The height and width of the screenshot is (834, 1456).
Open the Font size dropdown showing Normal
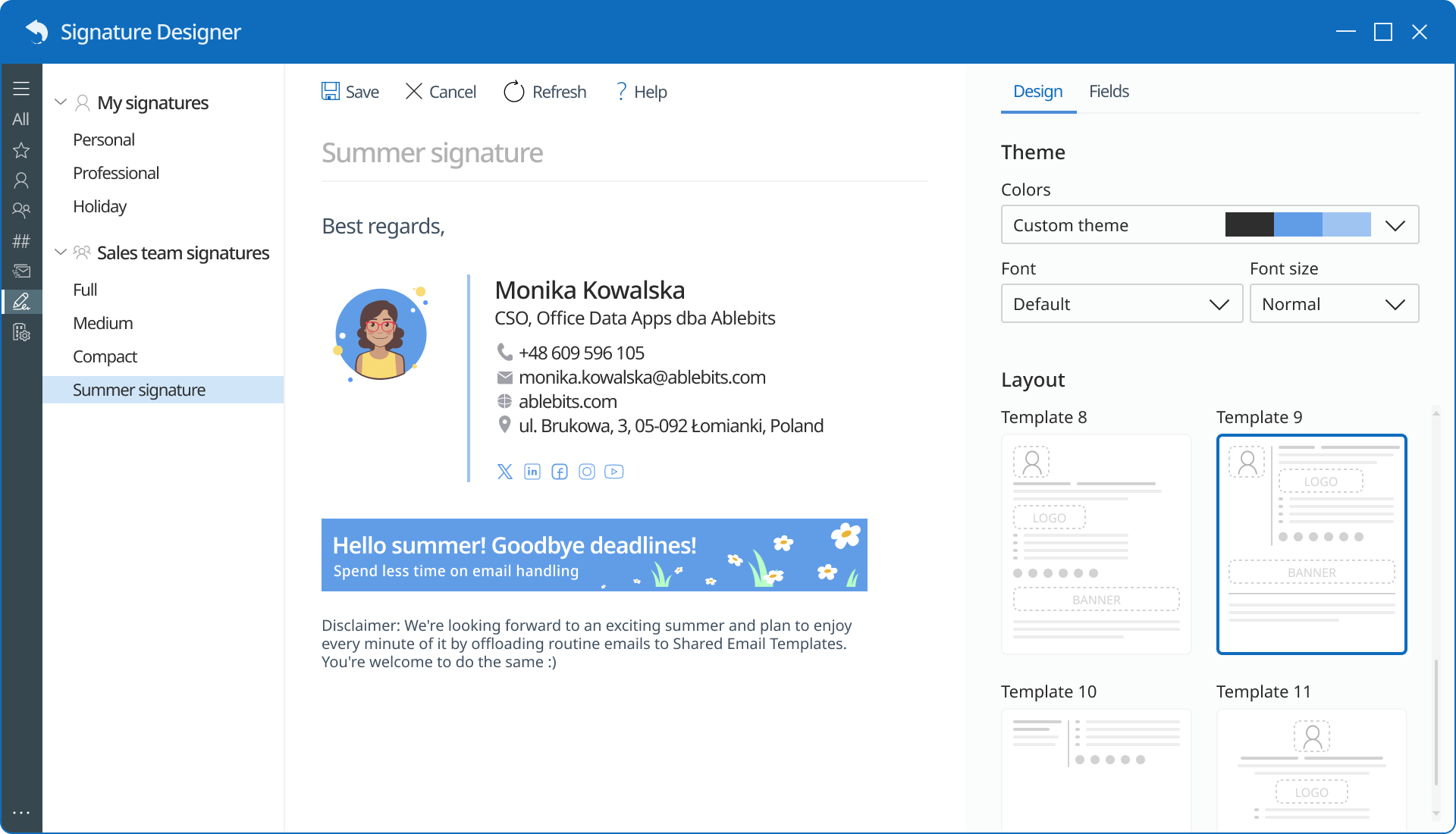[1334, 303]
